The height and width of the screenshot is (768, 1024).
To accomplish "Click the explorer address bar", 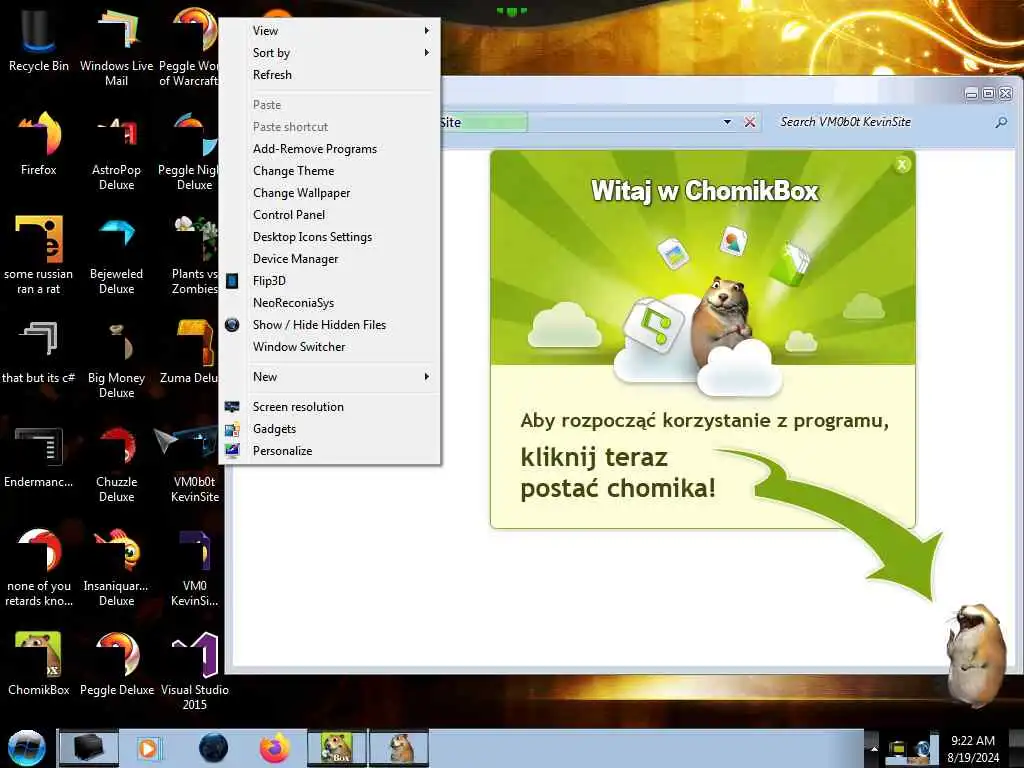I will pyautogui.click(x=581, y=122).
